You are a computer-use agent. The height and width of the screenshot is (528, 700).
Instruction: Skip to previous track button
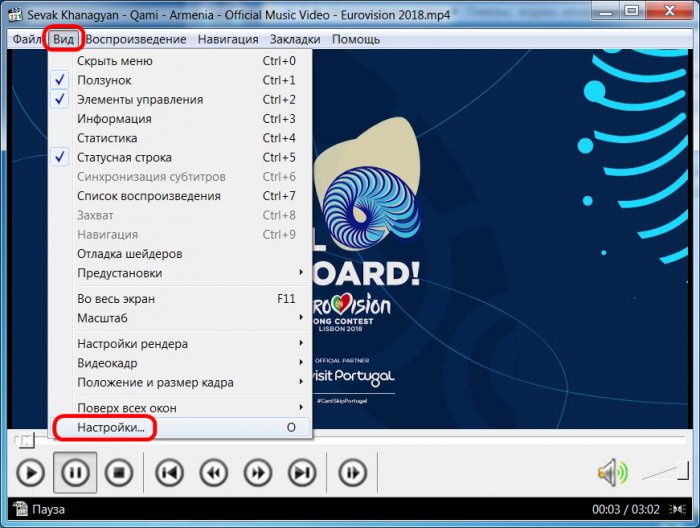click(169, 472)
